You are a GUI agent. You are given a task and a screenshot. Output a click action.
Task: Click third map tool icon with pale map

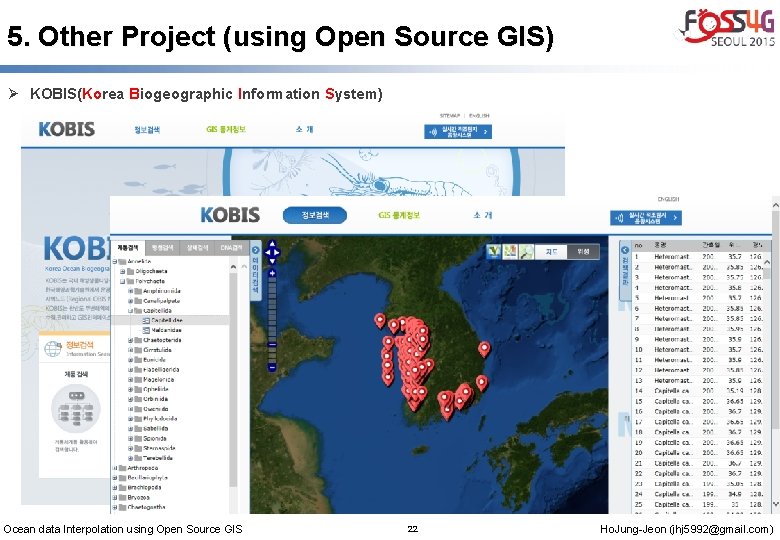point(526,252)
